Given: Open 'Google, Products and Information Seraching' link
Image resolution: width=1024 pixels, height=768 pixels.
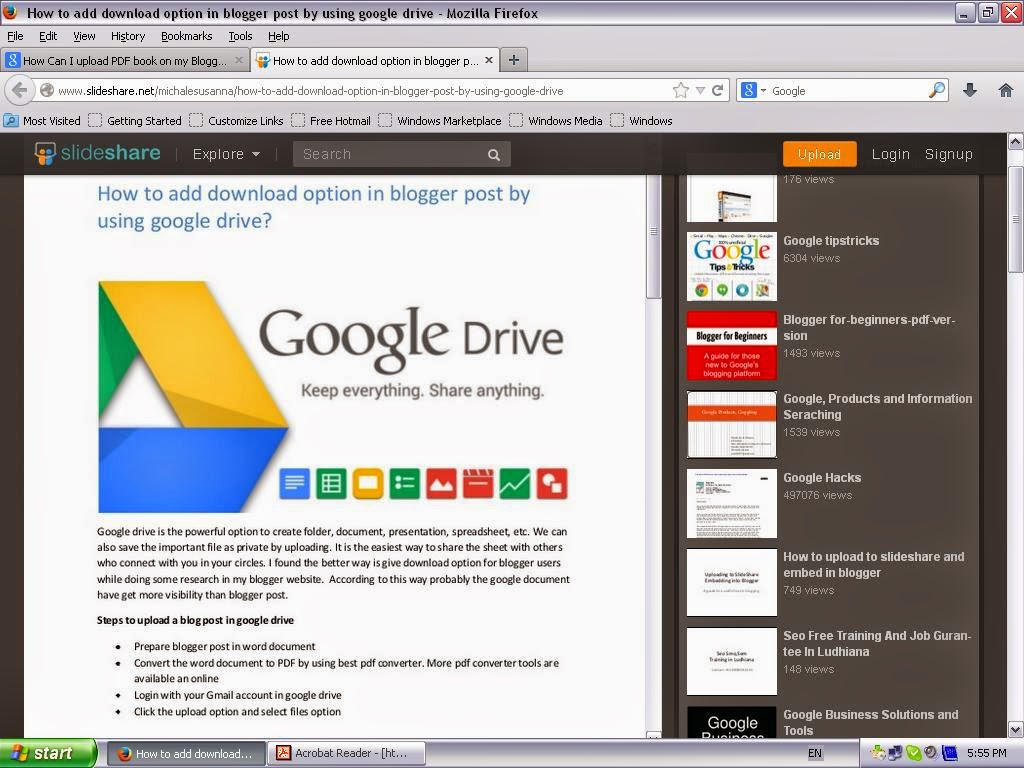Looking at the screenshot, I should [877, 406].
